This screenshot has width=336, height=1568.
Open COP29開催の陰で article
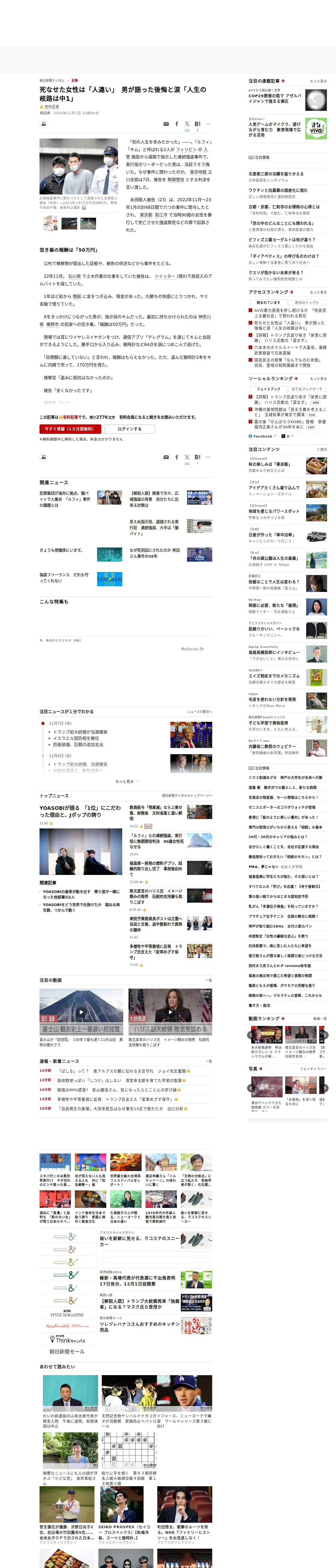pos(275,99)
